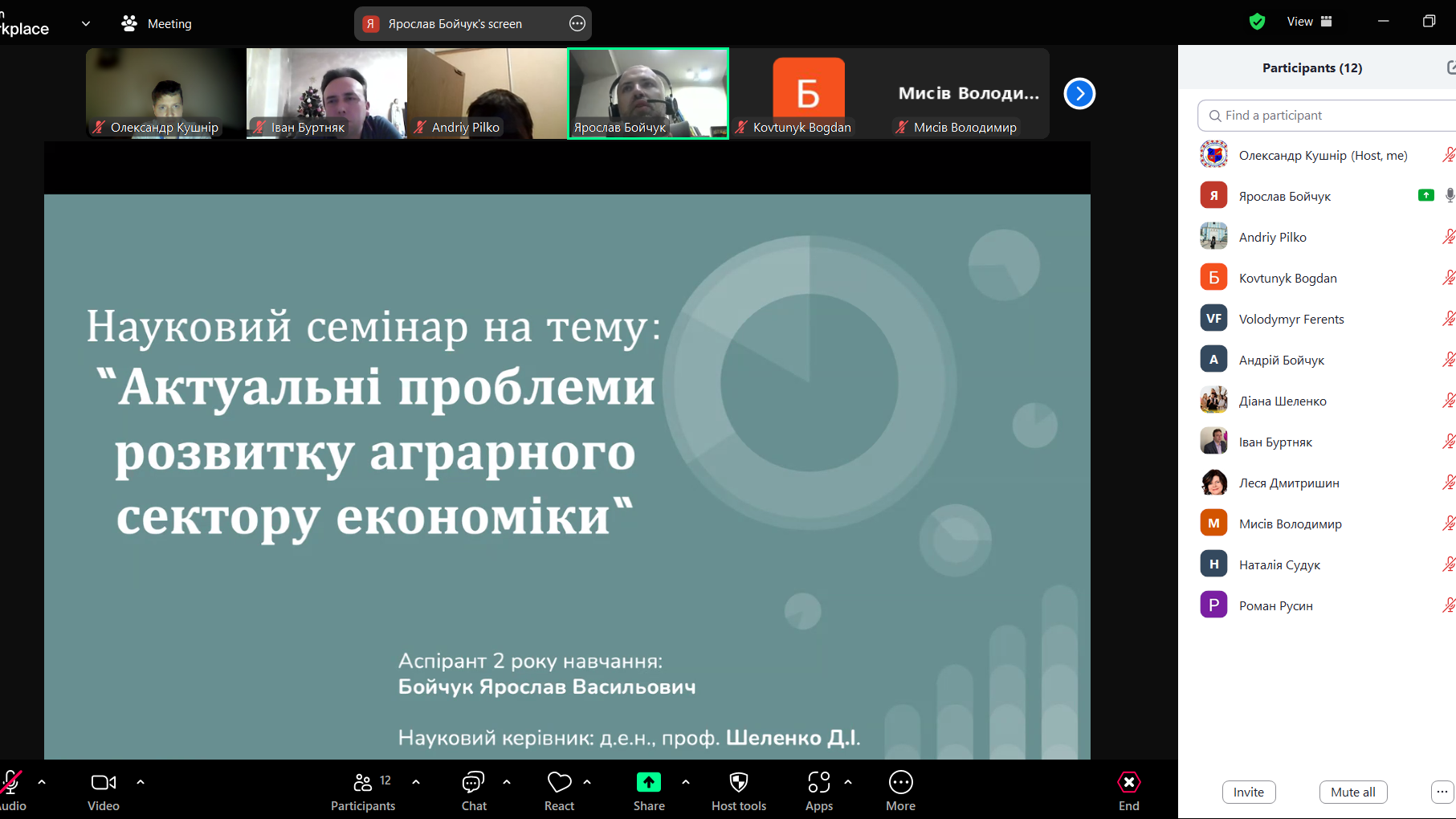Click the Mute all button
This screenshot has width=1456, height=819.
point(1352,792)
